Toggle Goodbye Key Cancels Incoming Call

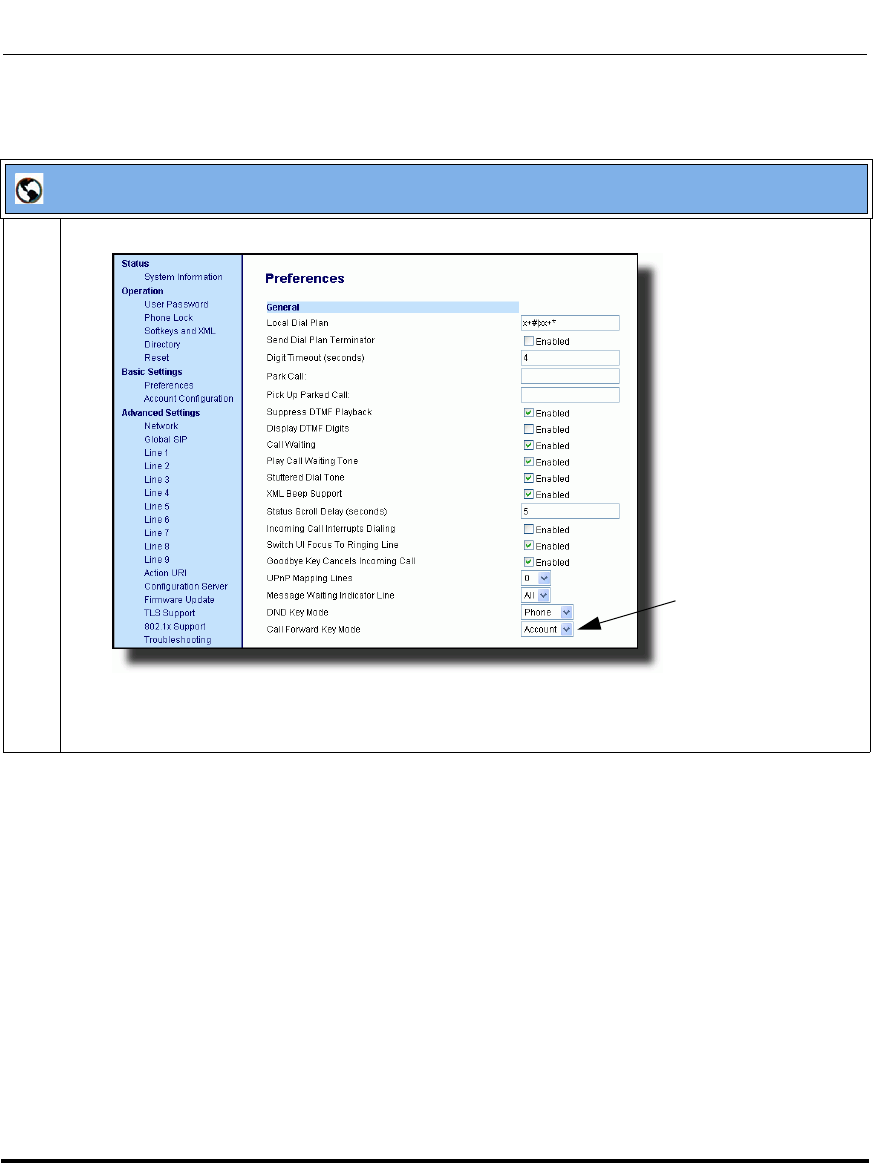coord(529,562)
